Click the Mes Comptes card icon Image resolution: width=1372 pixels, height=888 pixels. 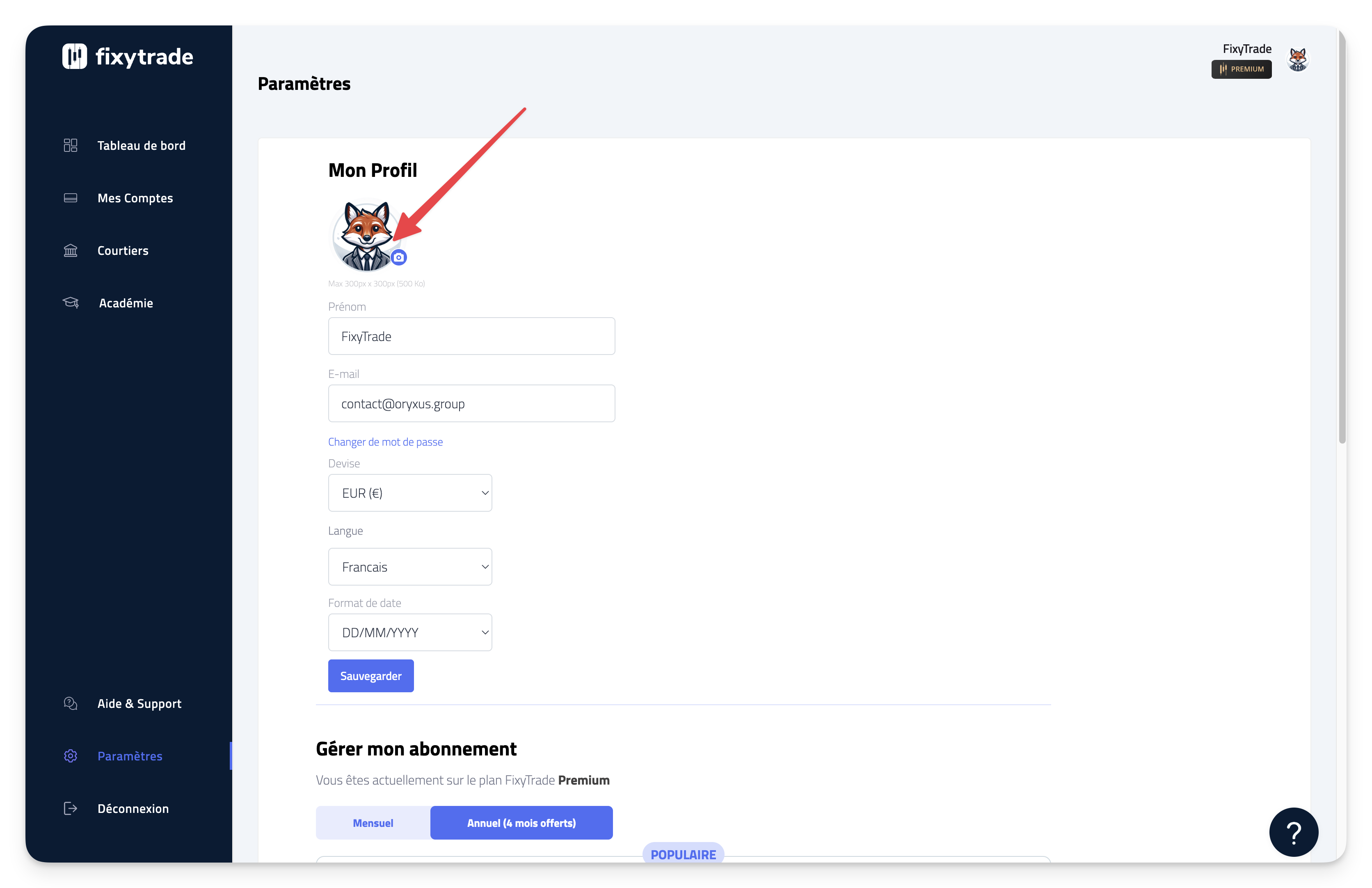pos(70,198)
